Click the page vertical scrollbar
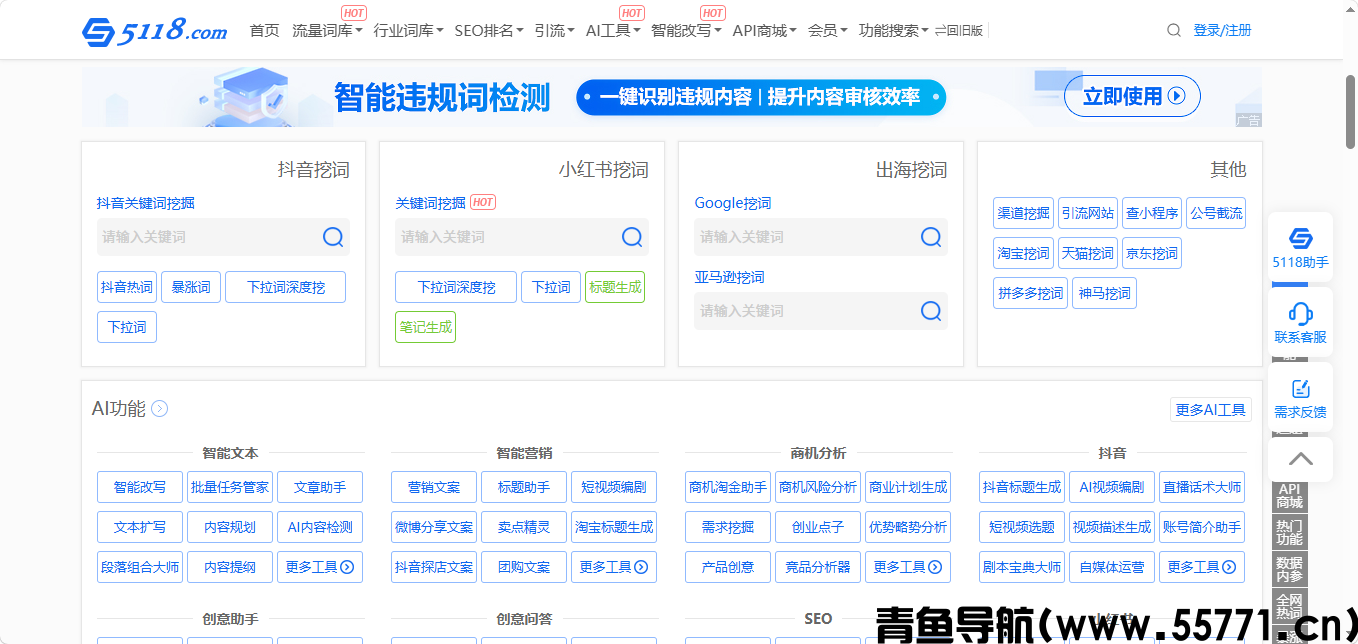Viewport: 1358px width, 644px height. coord(1350,110)
